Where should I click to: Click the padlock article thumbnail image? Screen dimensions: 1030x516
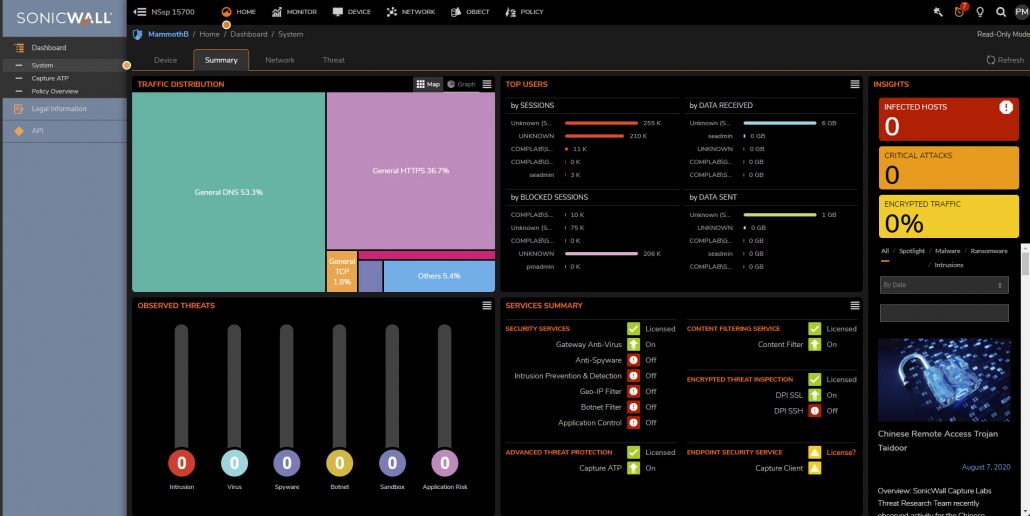click(x=944, y=379)
